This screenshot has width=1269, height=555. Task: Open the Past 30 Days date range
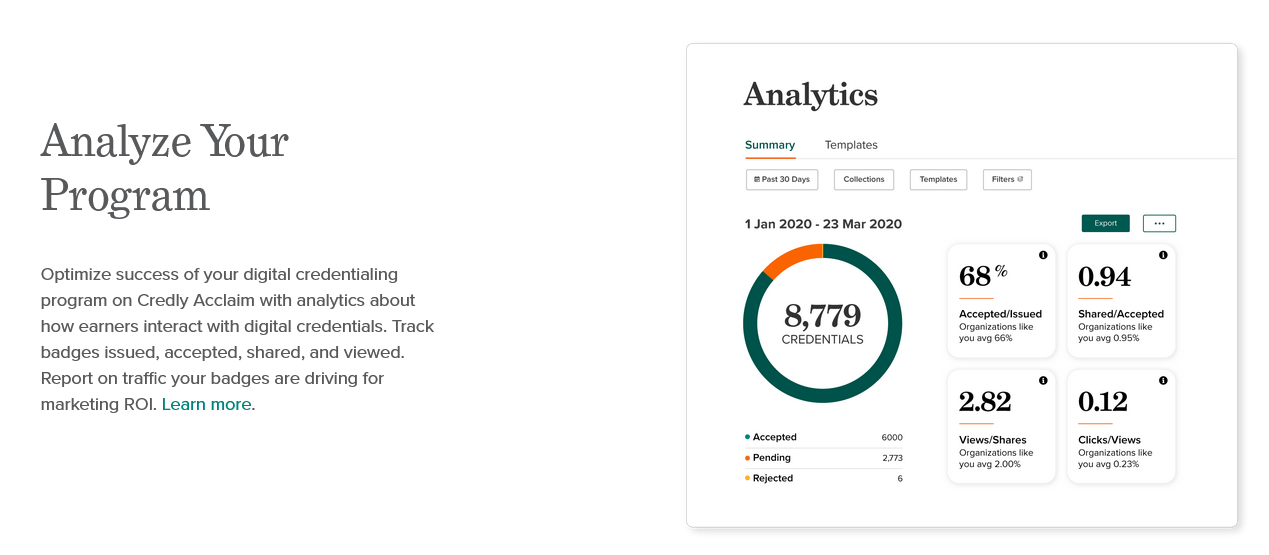782,180
